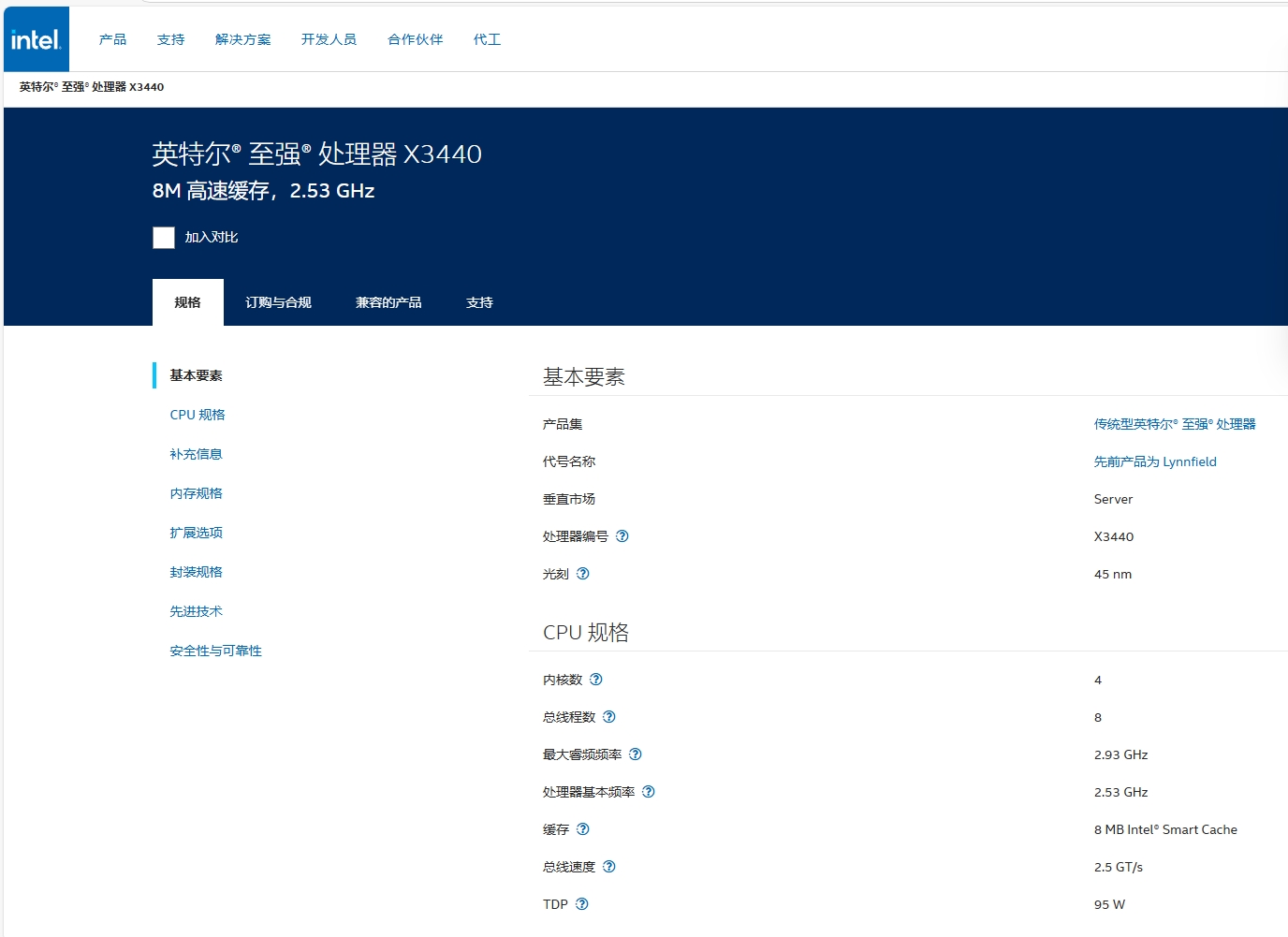Show help icon next to 总线程数

coord(609,717)
